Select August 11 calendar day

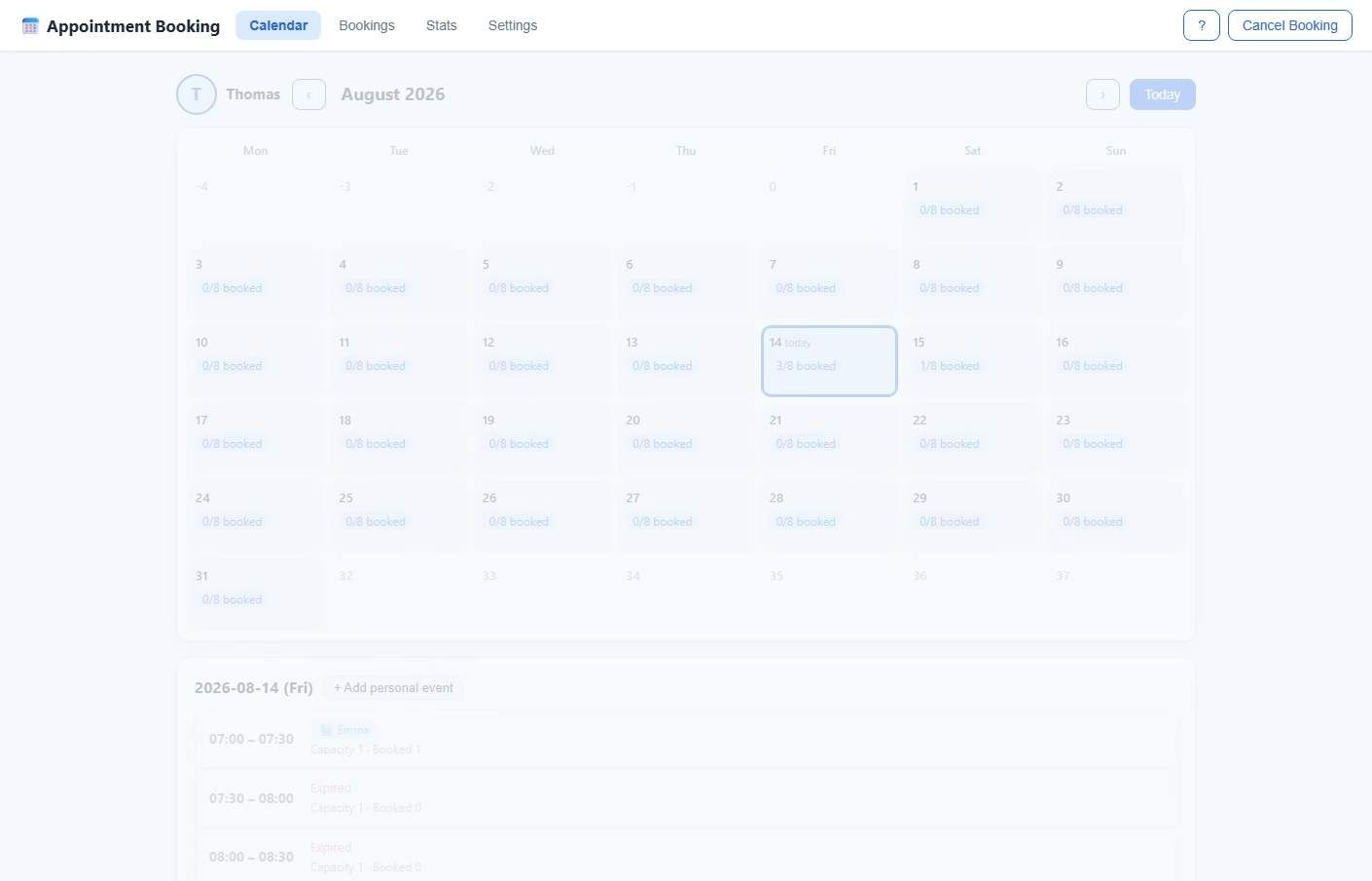click(x=399, y=361)
